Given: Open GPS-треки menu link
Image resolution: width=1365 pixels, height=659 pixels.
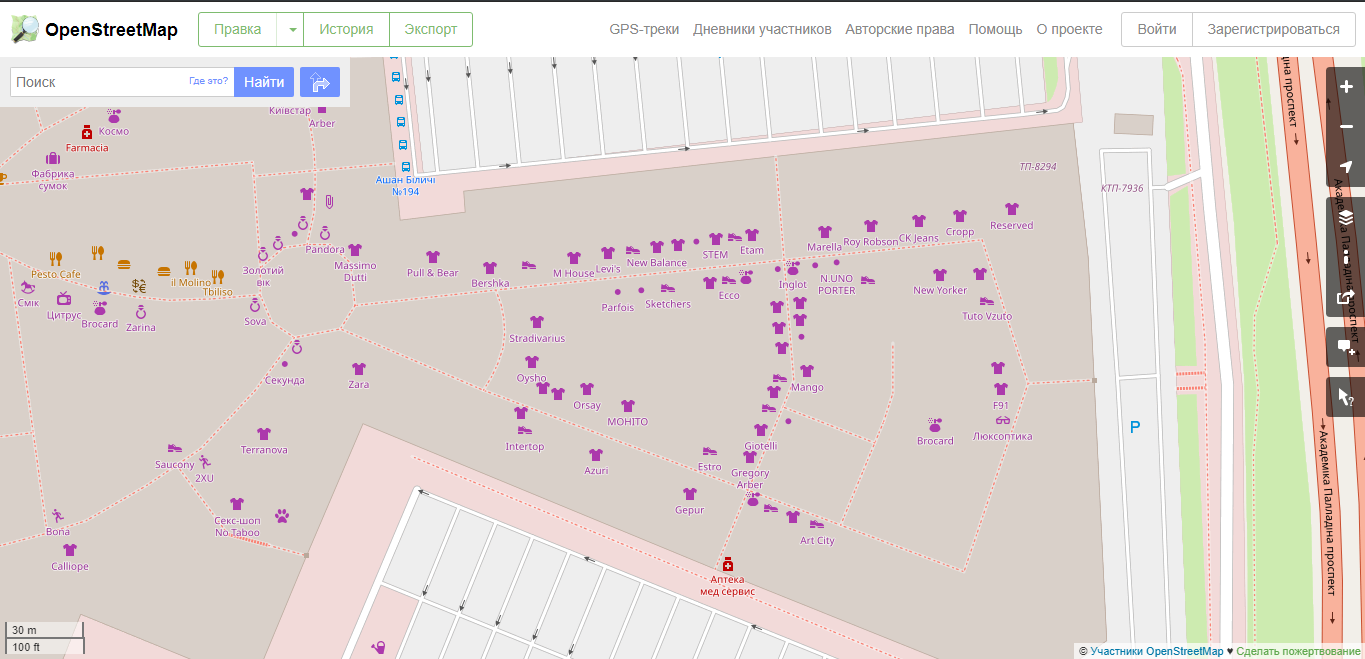Looking at the screenshot, I should click(646, 29).
